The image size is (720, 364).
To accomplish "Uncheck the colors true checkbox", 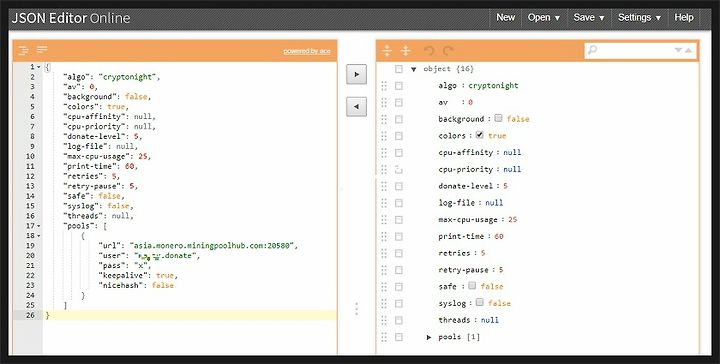I will (x=480, y=135).
